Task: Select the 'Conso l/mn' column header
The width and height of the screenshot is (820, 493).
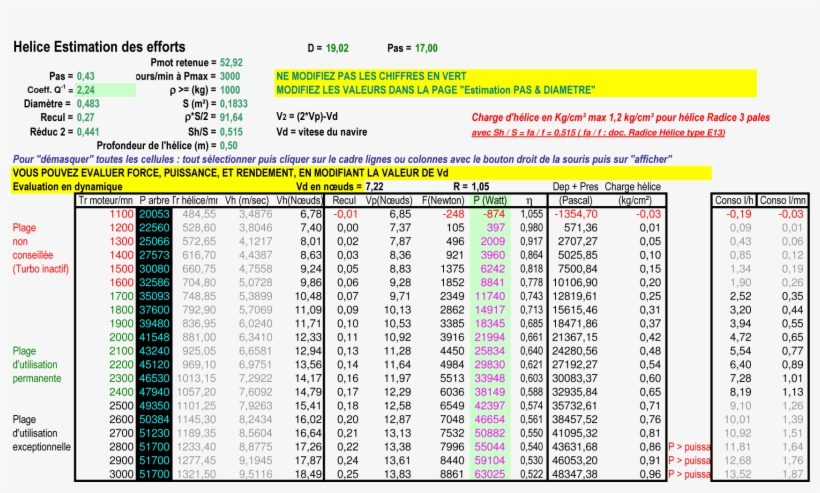Action: [x=783, y=200]
